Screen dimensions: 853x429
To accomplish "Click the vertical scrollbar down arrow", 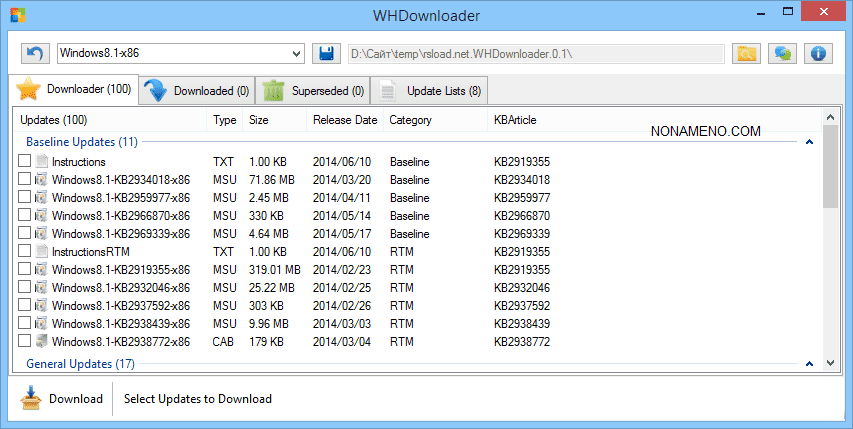I will (x=829, y=363).
